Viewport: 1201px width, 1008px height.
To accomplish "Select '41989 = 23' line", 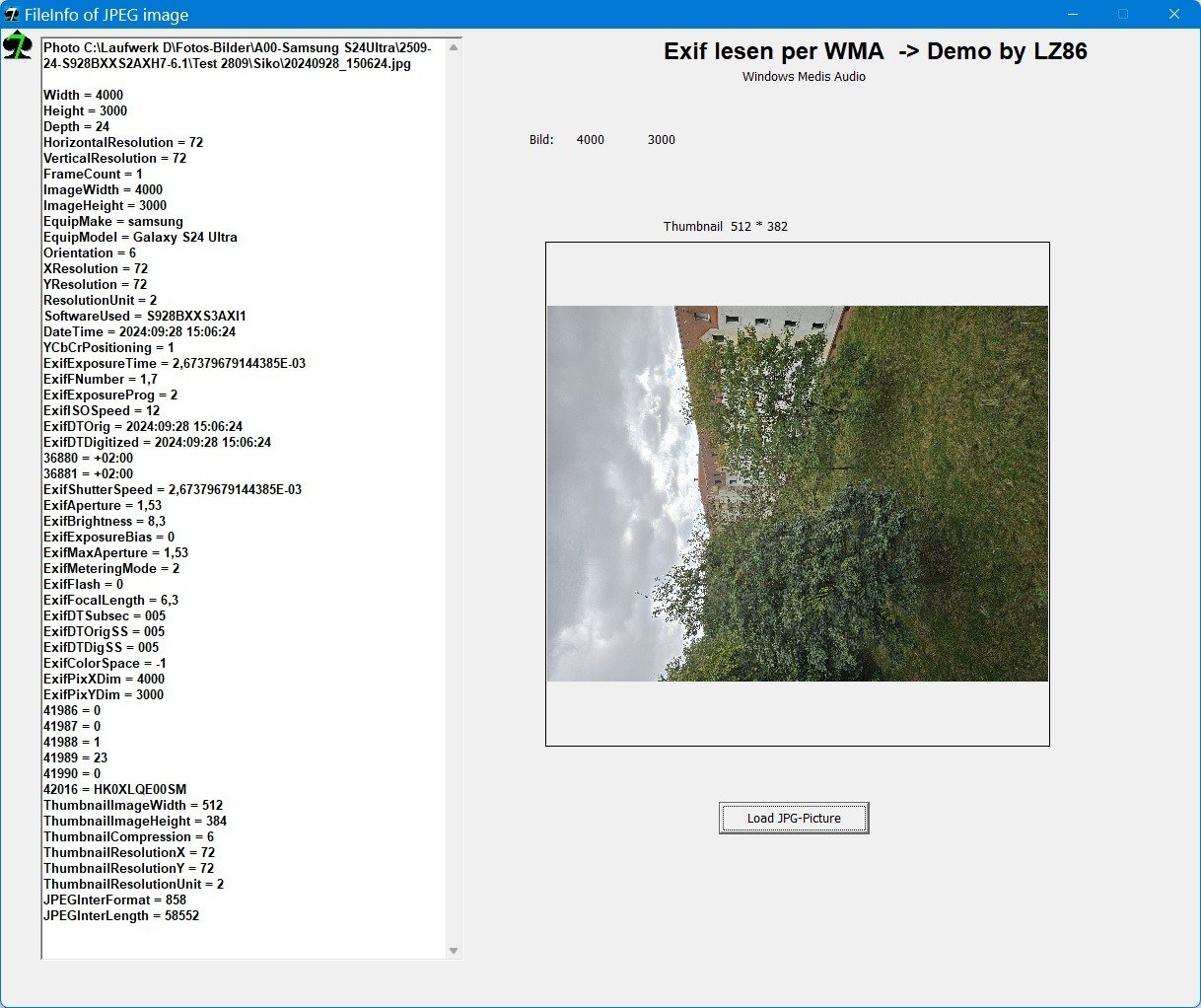I will click(x=76, y=757).
